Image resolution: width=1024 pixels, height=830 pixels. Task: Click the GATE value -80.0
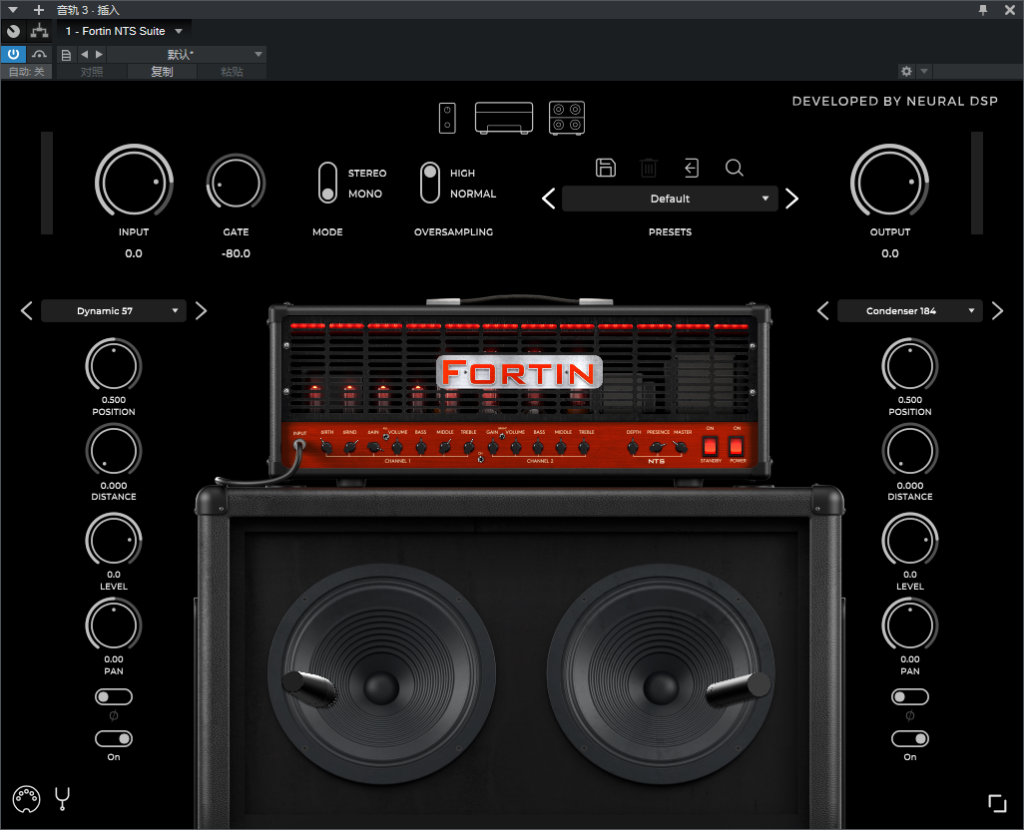click(x=236, y=253)
